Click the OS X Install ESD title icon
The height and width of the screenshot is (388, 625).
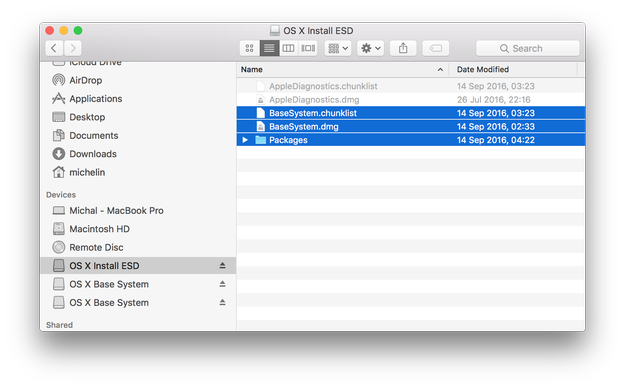(x=275, y=31)
